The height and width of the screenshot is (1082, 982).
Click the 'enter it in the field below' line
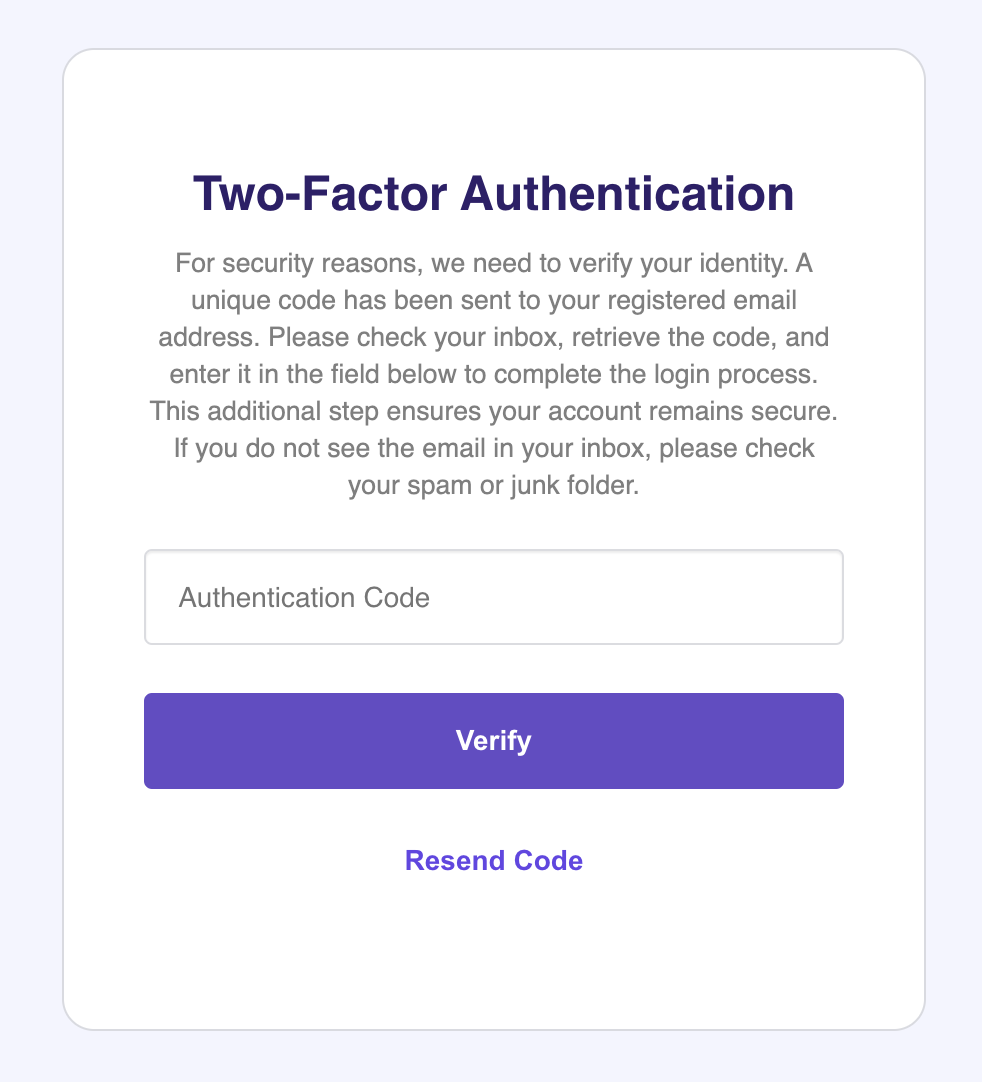493,374
